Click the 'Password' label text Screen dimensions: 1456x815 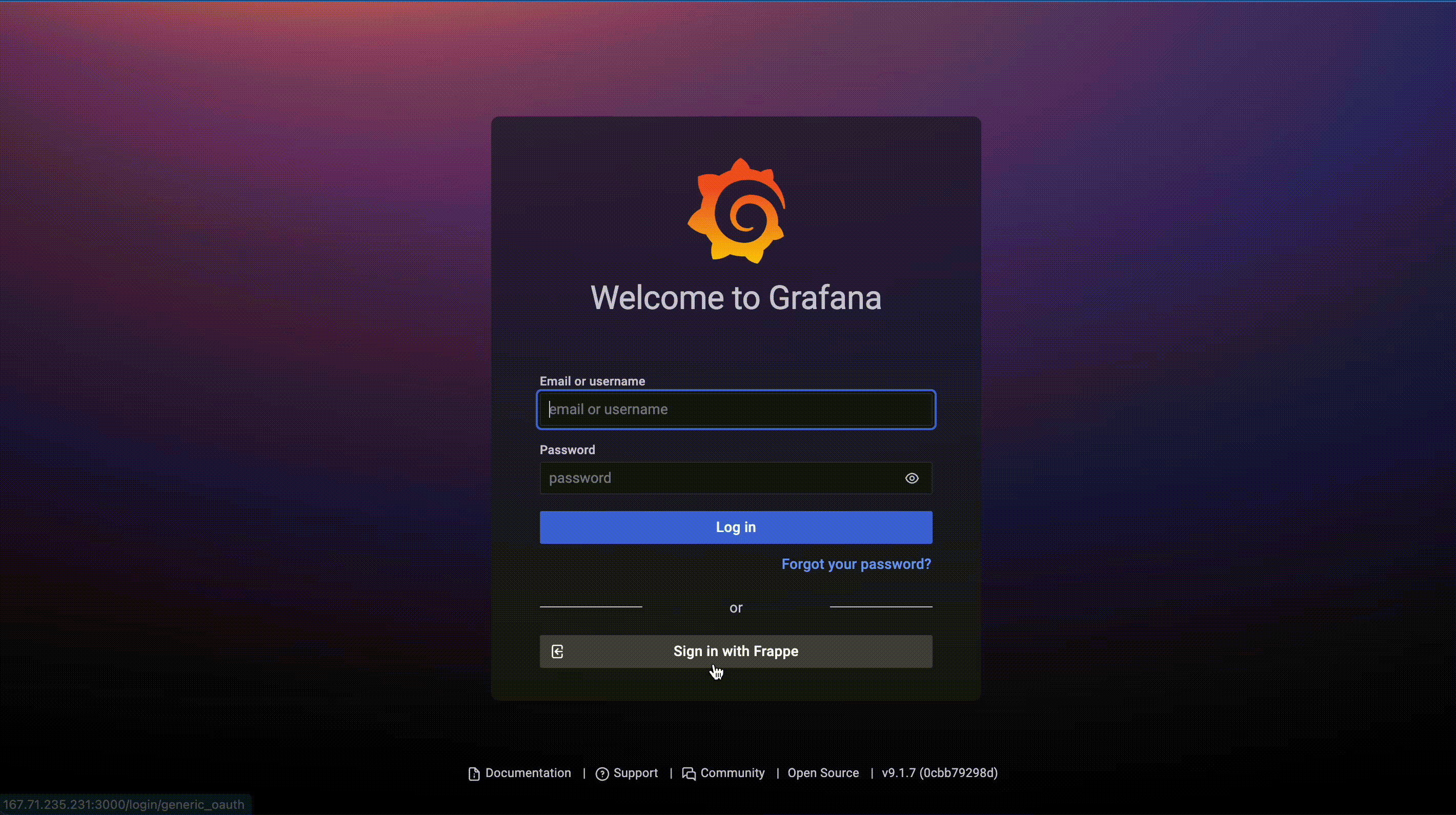pyautogui.click(x=567, y=450)
